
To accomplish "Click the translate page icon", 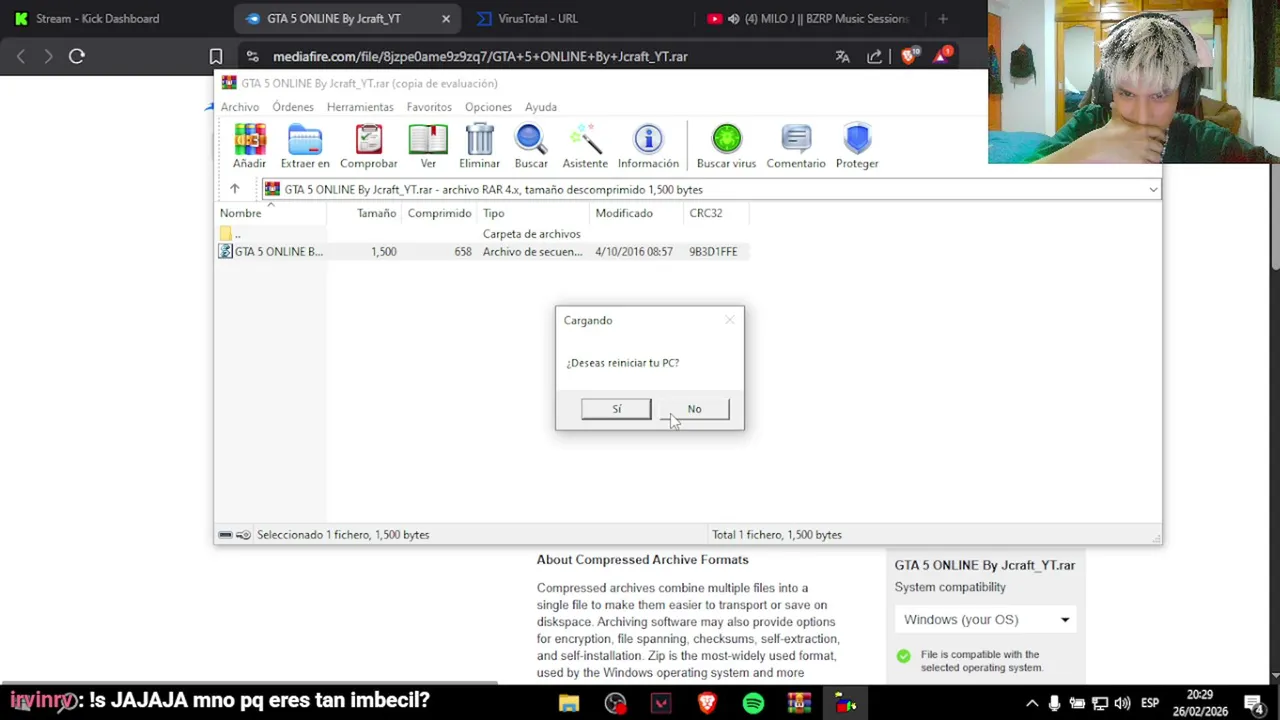I will 842,56.
